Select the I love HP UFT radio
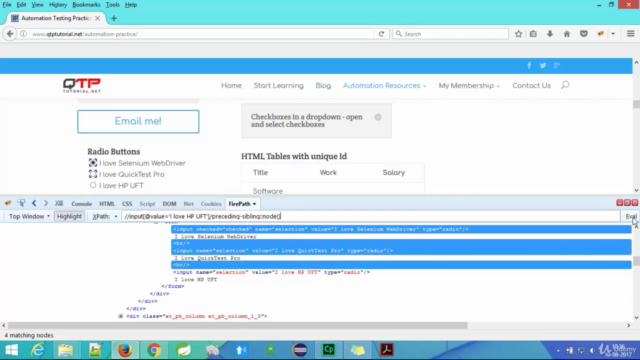 (x=93, y=185)
